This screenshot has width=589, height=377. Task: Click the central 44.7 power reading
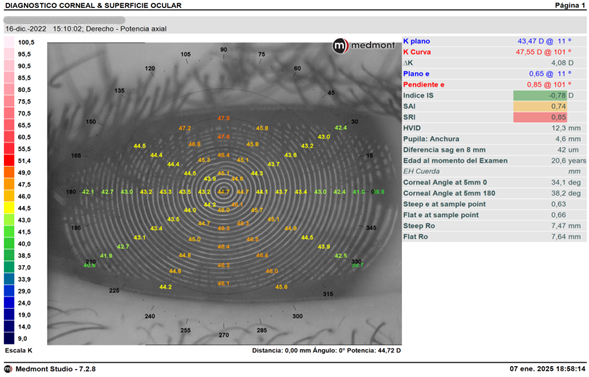coord(224,192)
